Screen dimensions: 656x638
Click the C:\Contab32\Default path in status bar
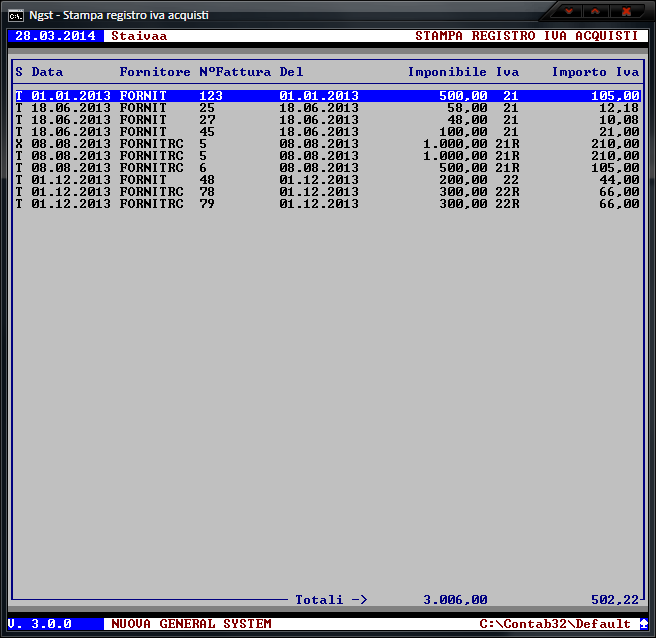click(x=555, y=624)
